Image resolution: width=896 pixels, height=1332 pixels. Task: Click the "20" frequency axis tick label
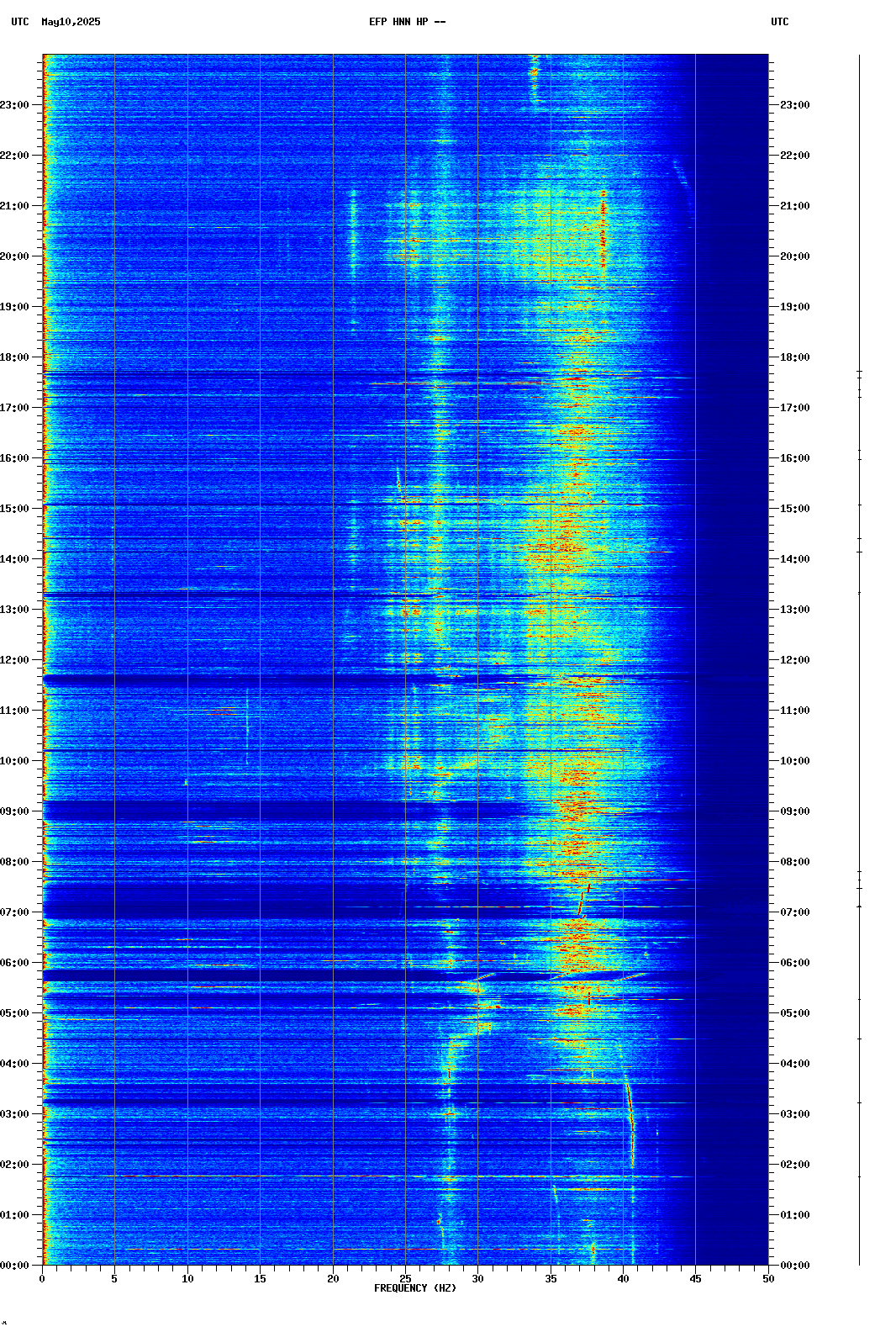(333, 1279)
